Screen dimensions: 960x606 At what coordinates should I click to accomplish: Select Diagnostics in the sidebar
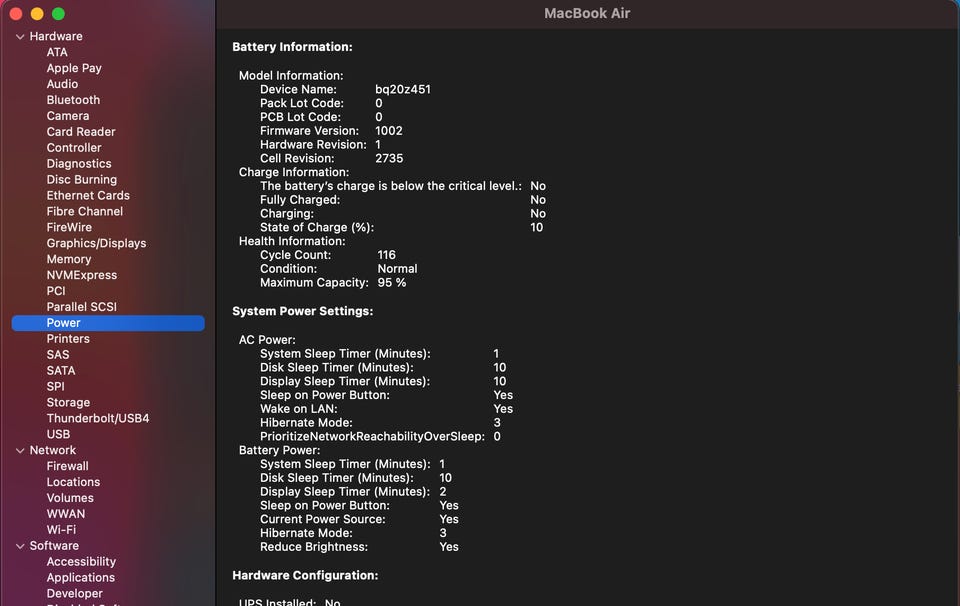(x=79, y=164)
